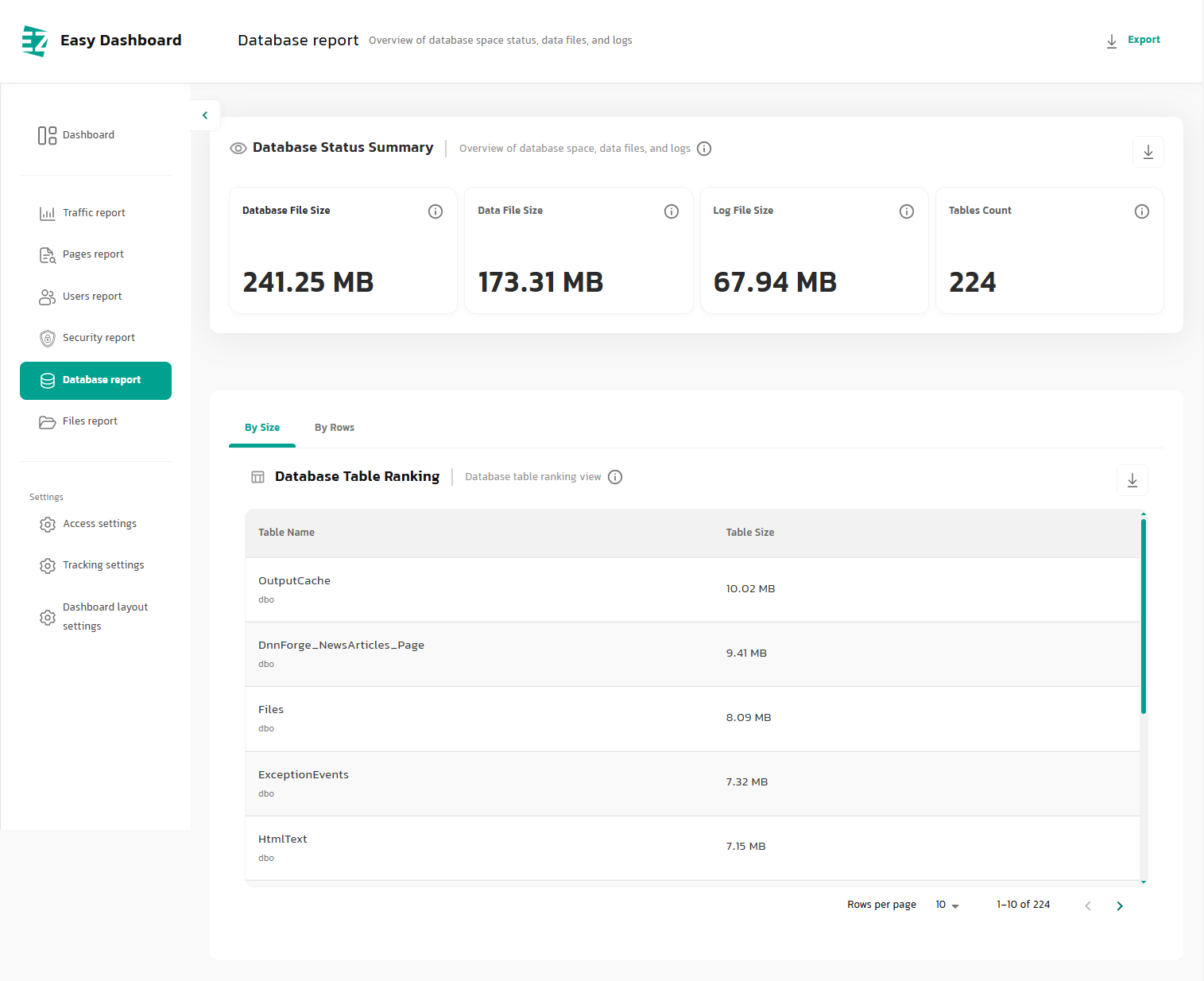1204x981 pixels.
Task: Select the OutputCache table row
Action: click(x=692, y=590)
